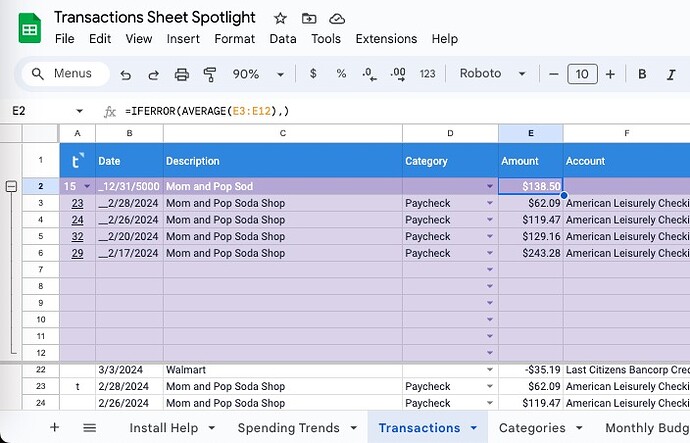Toggle italic formatting
This screenshot has height=443, width=690.
coord(671,74)
